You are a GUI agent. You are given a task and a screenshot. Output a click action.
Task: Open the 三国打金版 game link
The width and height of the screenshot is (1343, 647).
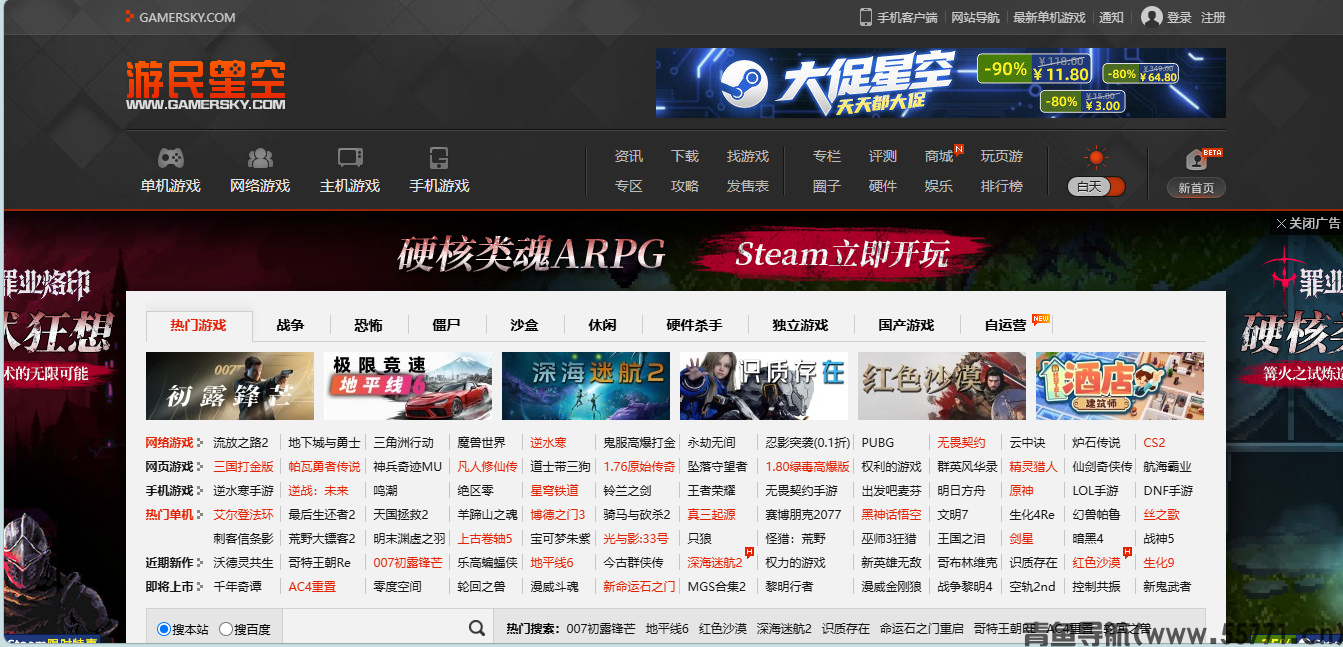point(243,466)
